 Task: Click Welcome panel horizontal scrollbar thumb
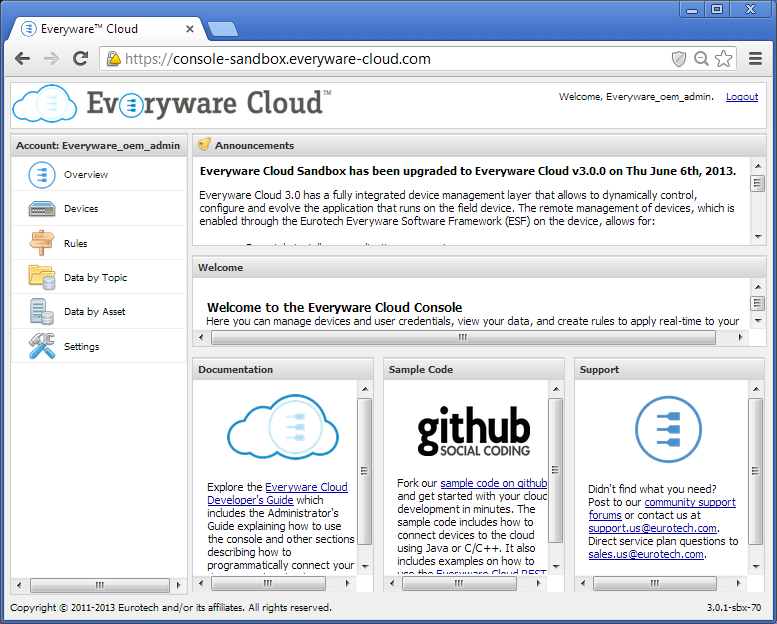pyautogui.click(x=463, y=337)
